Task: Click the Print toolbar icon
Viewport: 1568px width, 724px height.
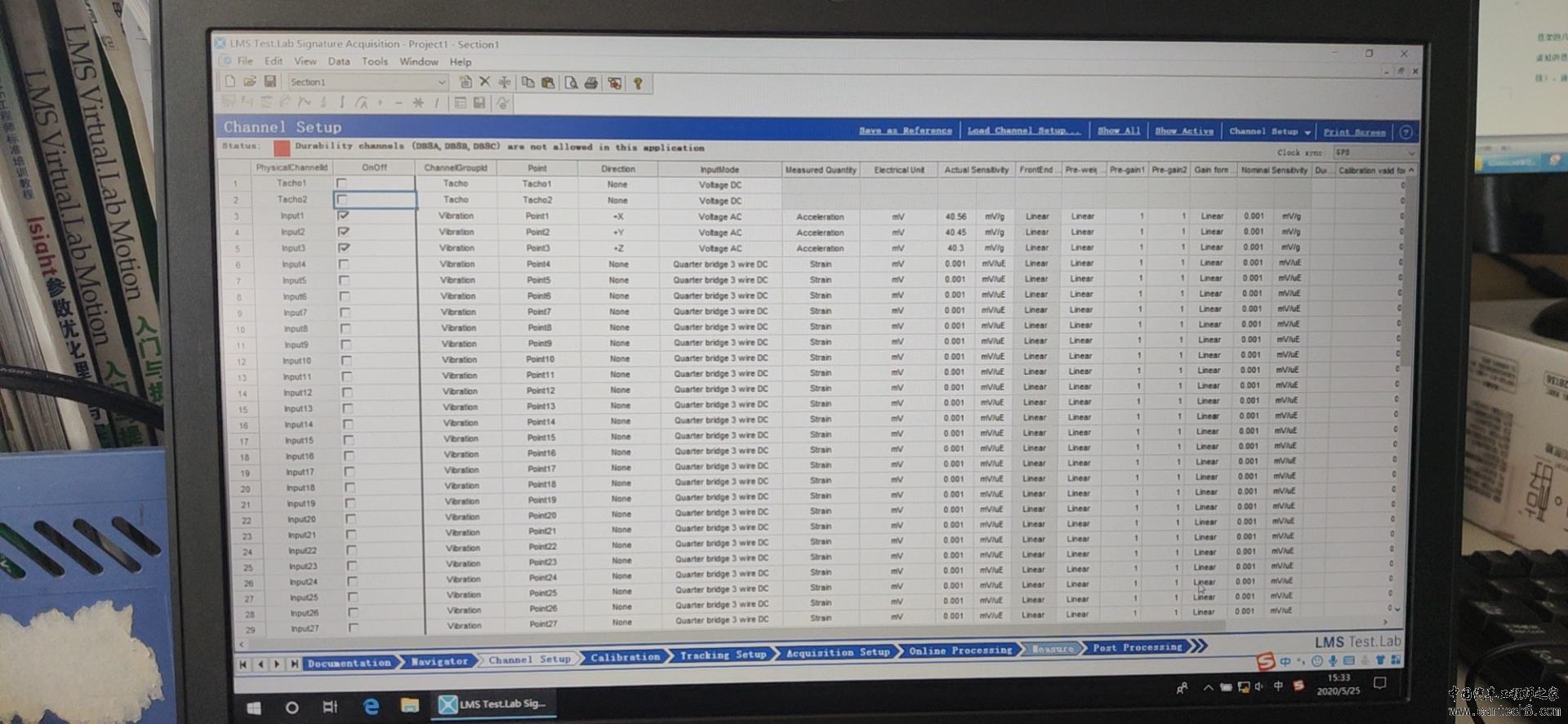Action: click(x=591, y=83)
